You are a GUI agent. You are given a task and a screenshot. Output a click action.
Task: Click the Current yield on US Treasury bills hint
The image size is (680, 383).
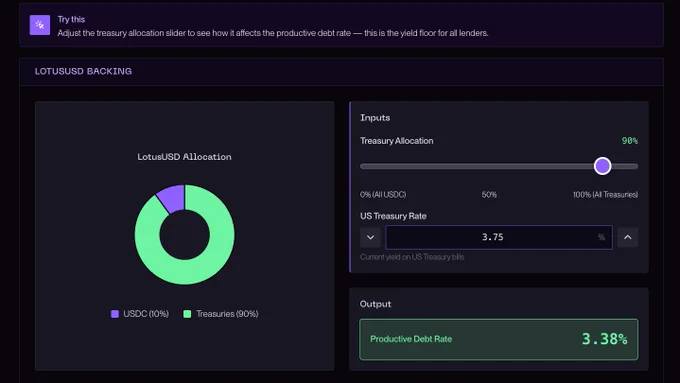412,257
